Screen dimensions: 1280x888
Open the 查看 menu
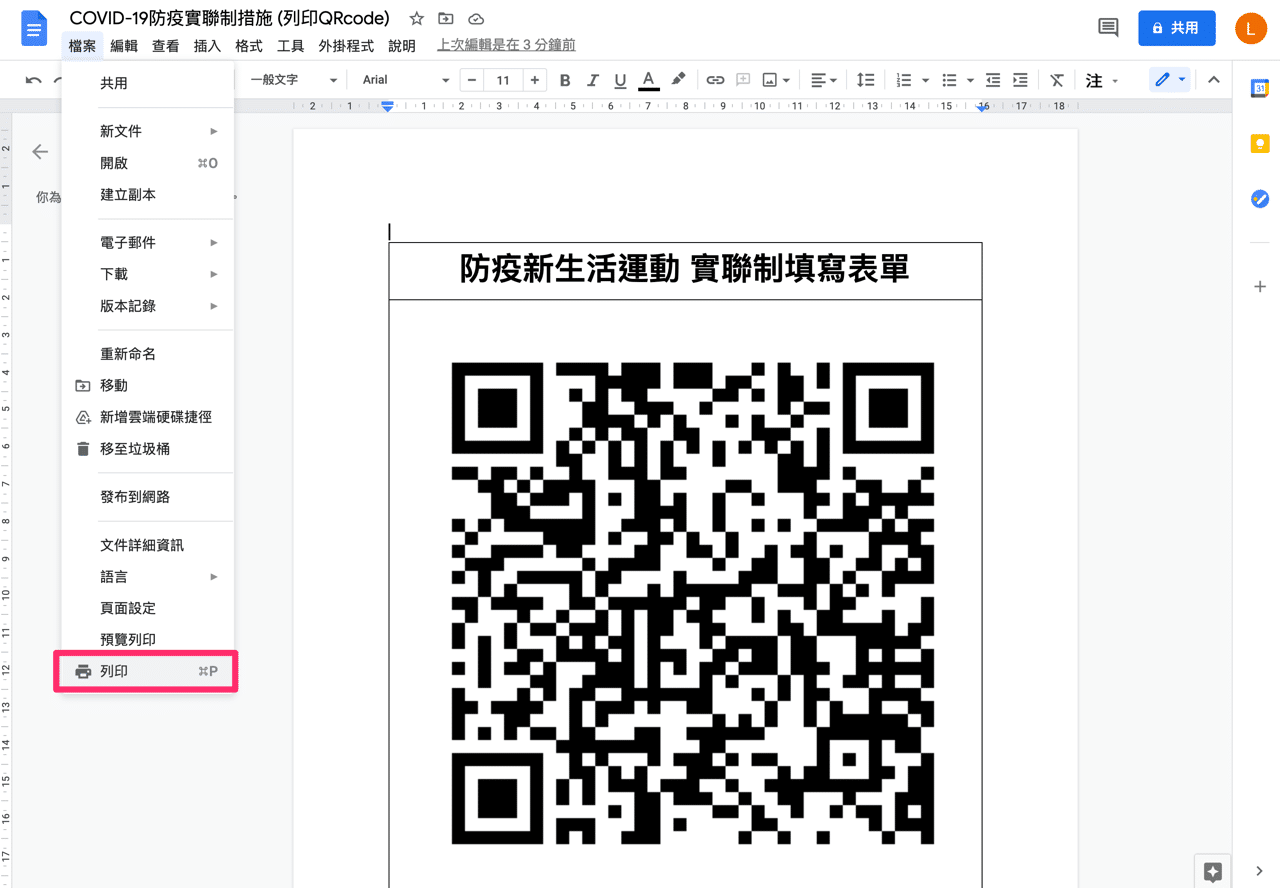(x=166, y=46)
